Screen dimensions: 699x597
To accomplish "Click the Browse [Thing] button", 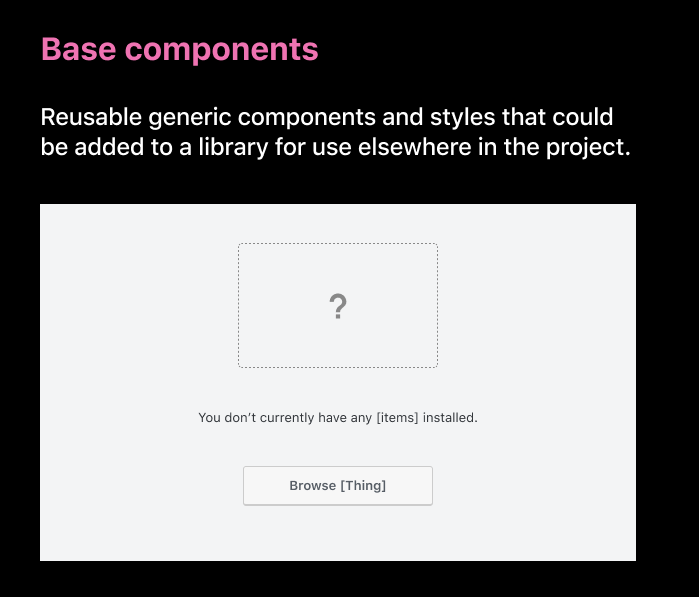I will (x=338, y=486).
